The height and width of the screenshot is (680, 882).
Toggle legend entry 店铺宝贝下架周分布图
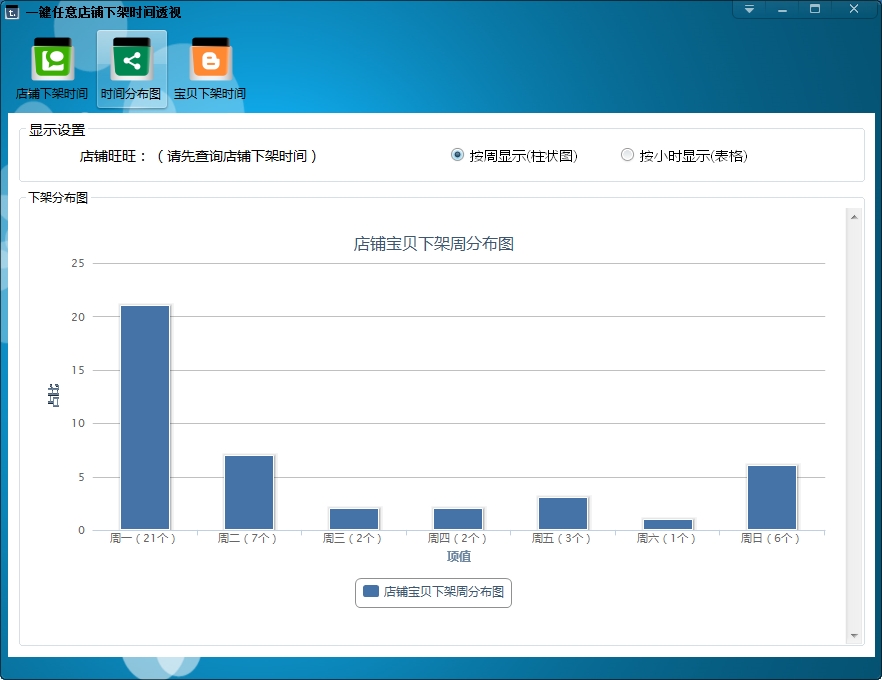click(433, 592)
